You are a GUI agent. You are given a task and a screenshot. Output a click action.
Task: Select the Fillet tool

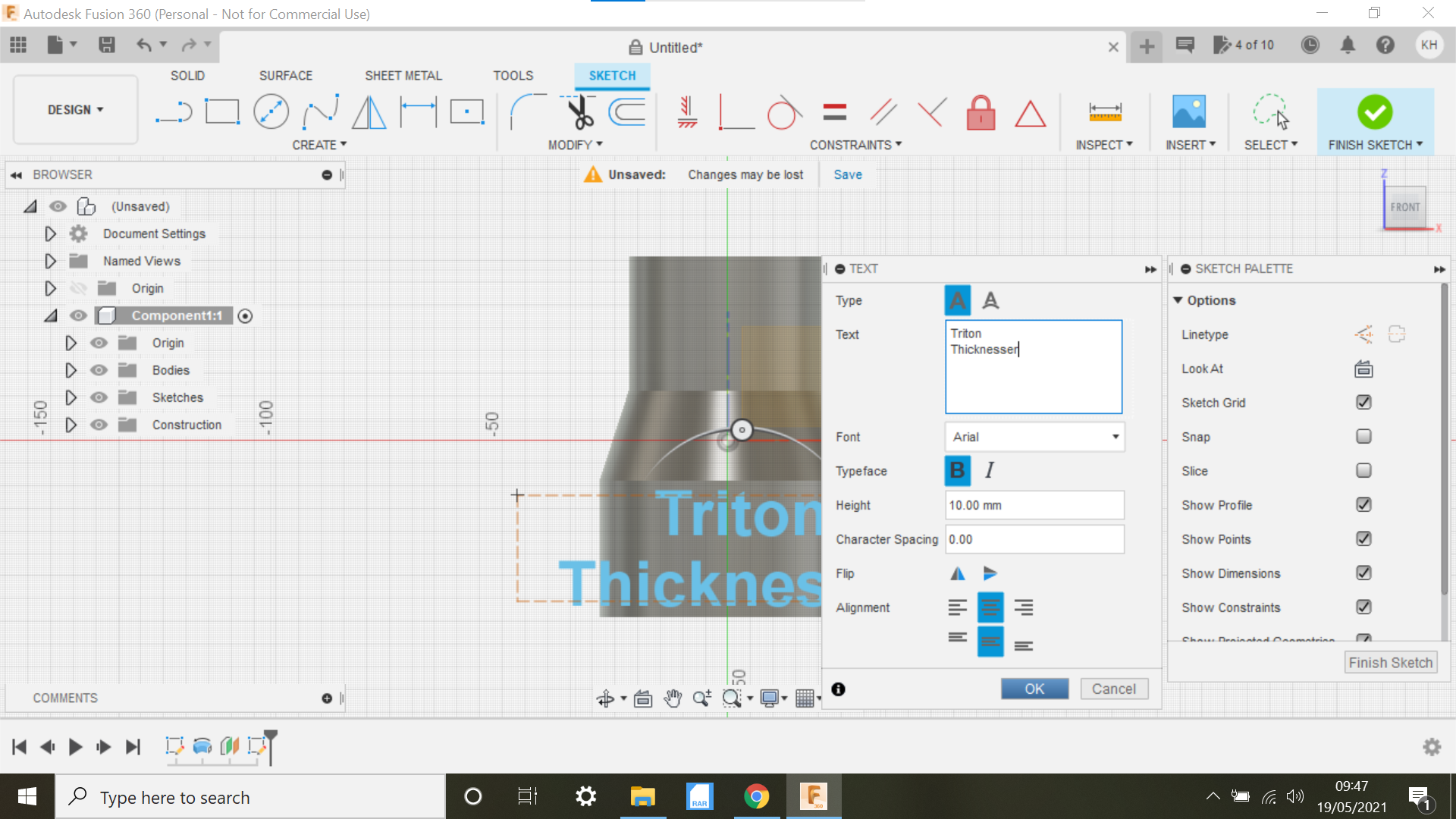(x=528, y=112)
